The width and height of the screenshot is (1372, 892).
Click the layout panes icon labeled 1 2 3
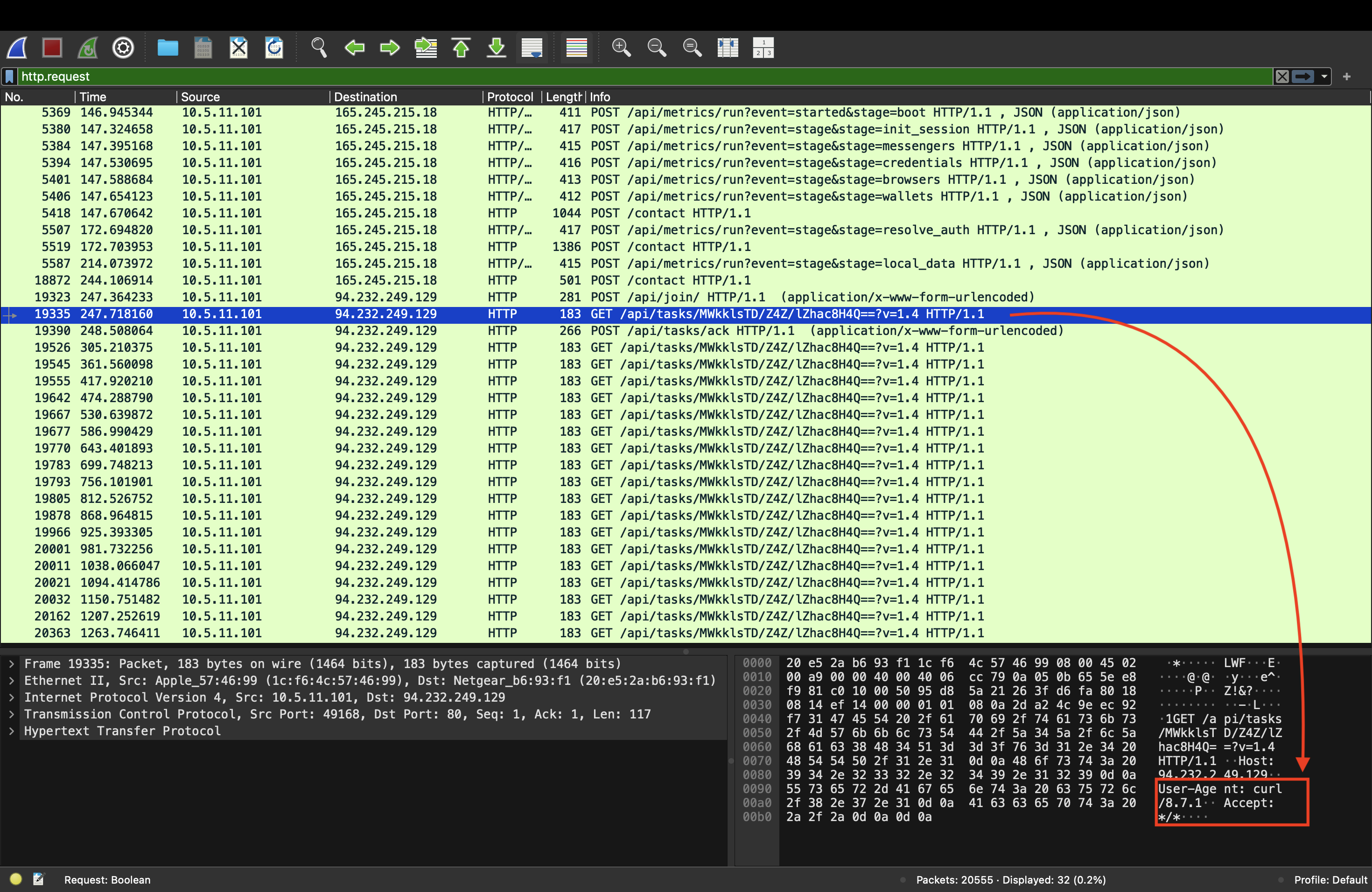(x=763, y=48)
